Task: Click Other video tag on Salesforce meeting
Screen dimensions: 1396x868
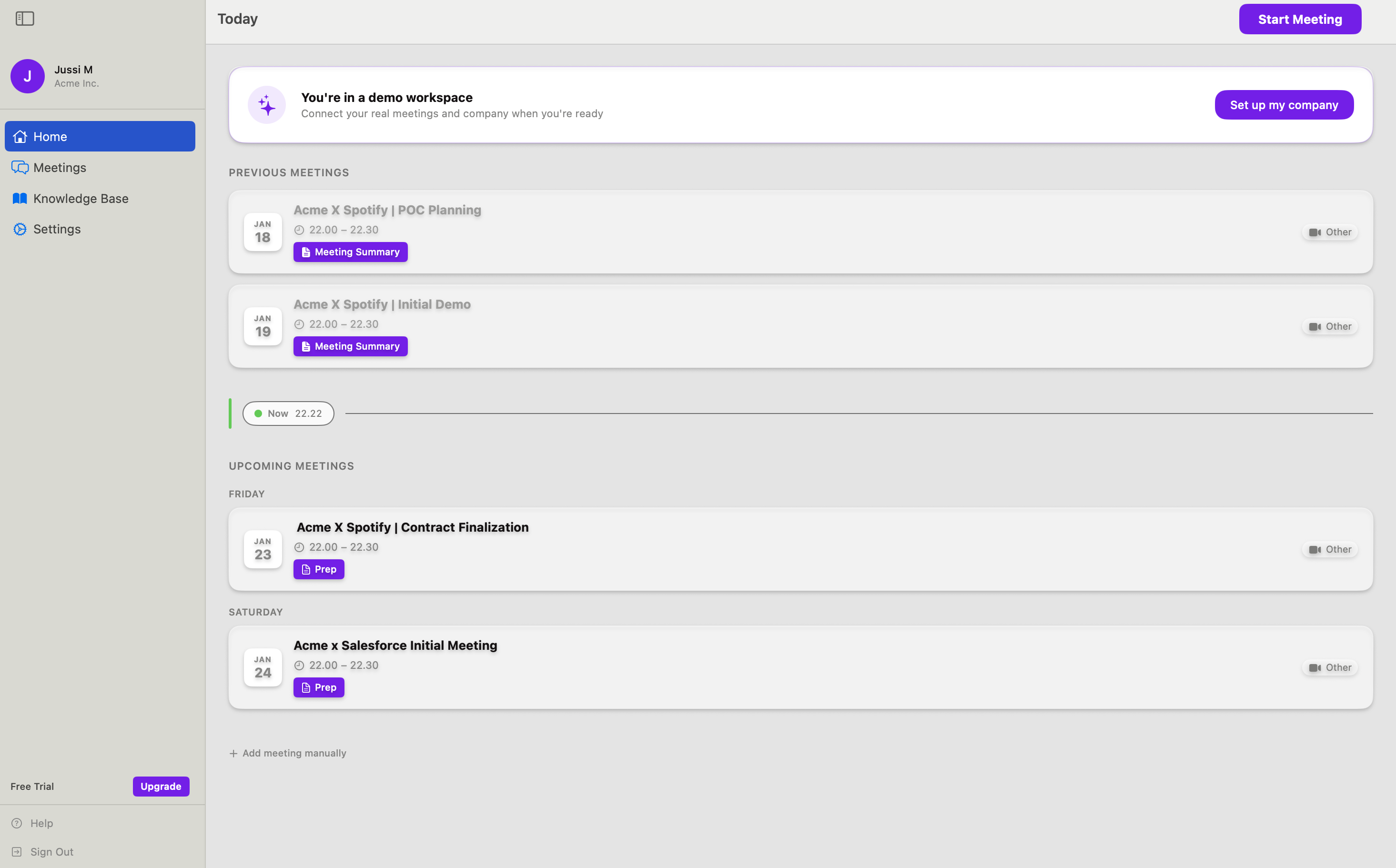Action: 1330,667
